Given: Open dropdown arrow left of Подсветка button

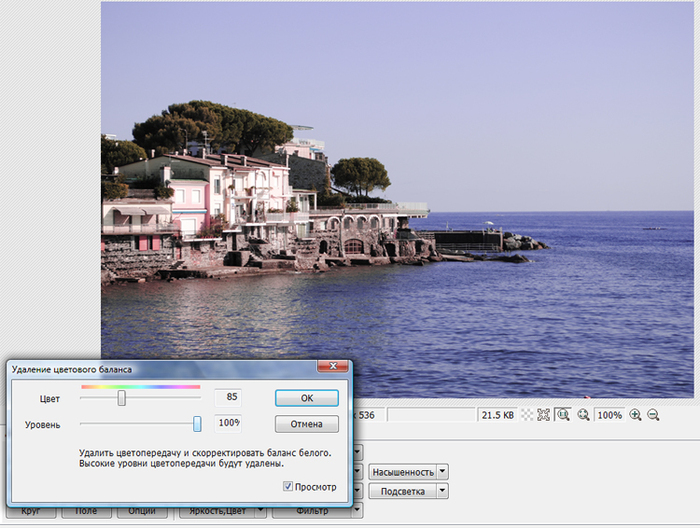Looking at the screenshot, I should coord(358,491).
